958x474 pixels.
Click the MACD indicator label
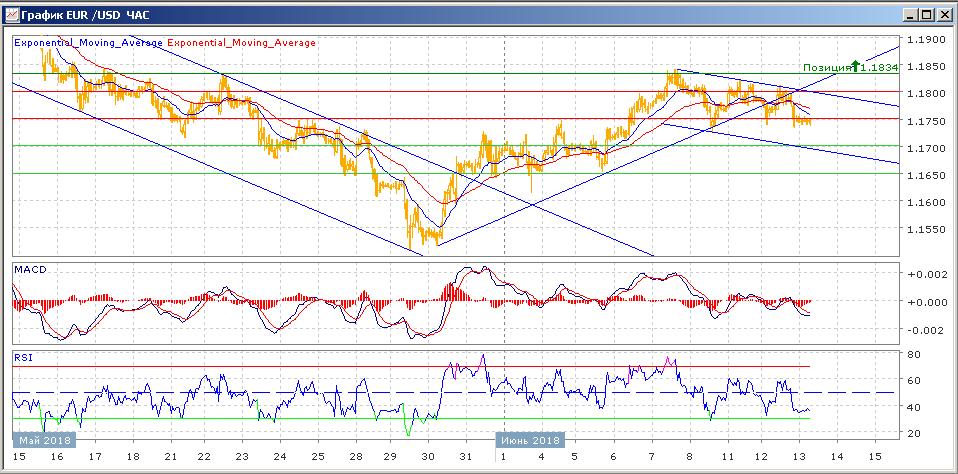pos(30,270)
